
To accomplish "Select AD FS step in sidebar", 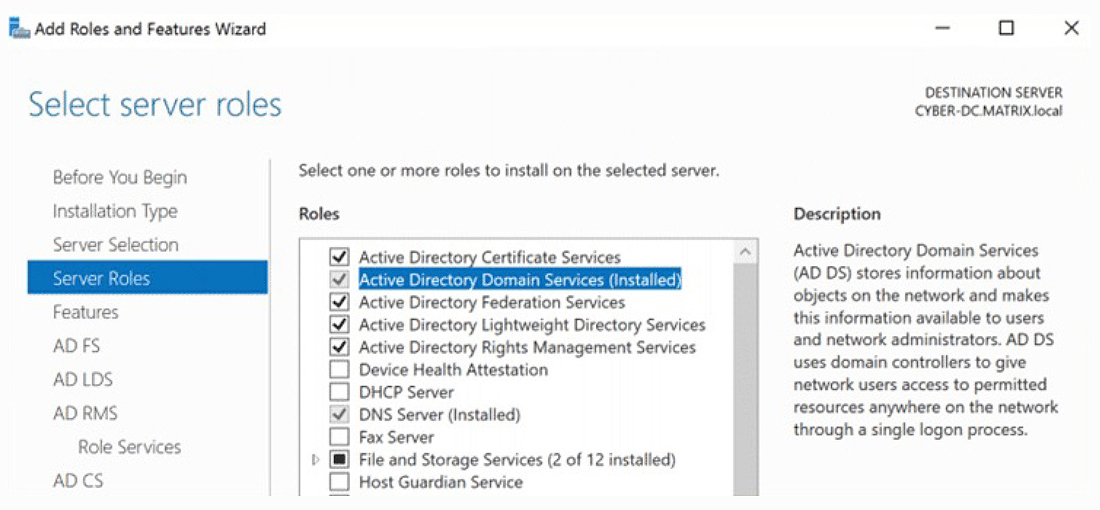I will [76, 346].
